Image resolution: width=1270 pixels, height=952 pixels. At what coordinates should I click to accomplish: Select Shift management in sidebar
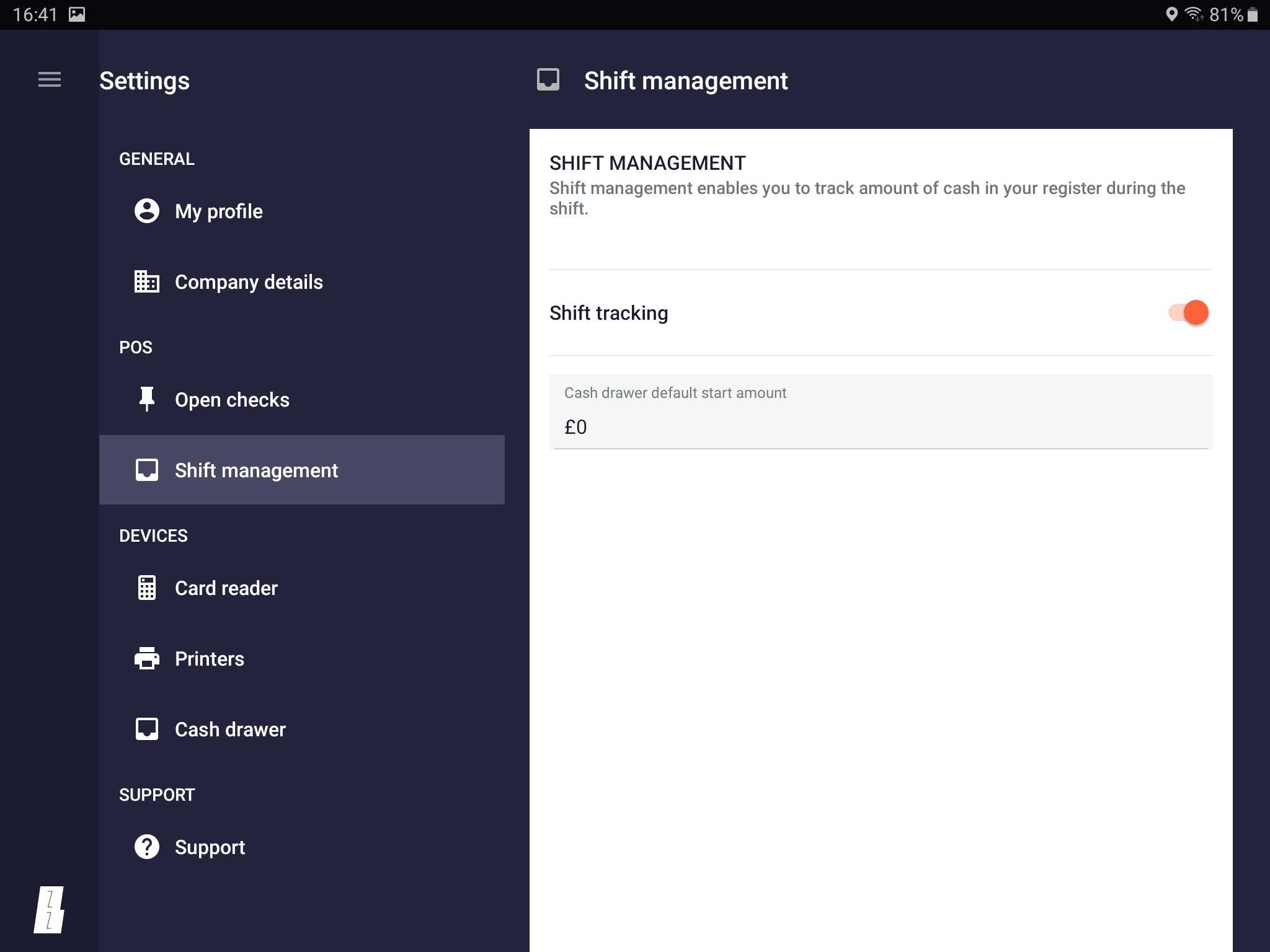(x=302, y=470)
